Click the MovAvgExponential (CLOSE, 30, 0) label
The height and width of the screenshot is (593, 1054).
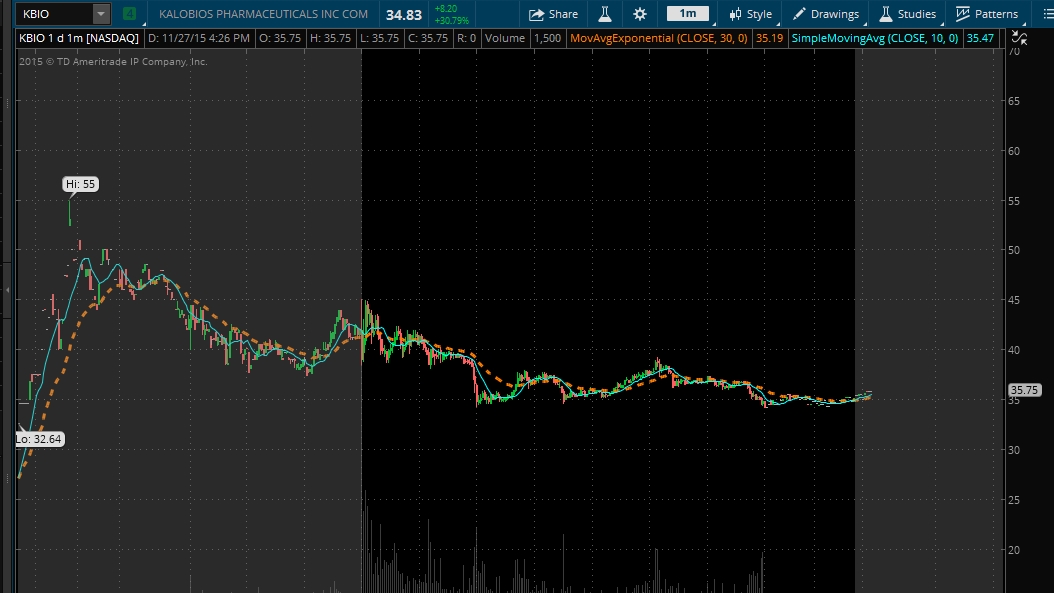coord(659,38)
